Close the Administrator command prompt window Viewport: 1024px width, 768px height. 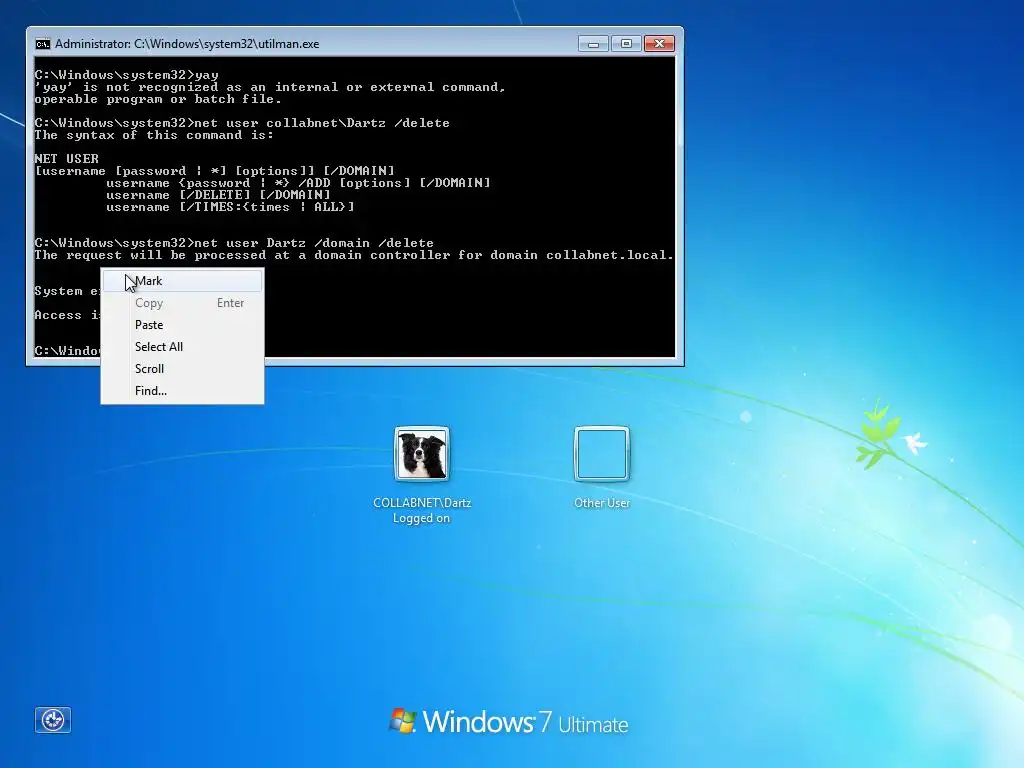pyautogui.click(x=659, y=44)
